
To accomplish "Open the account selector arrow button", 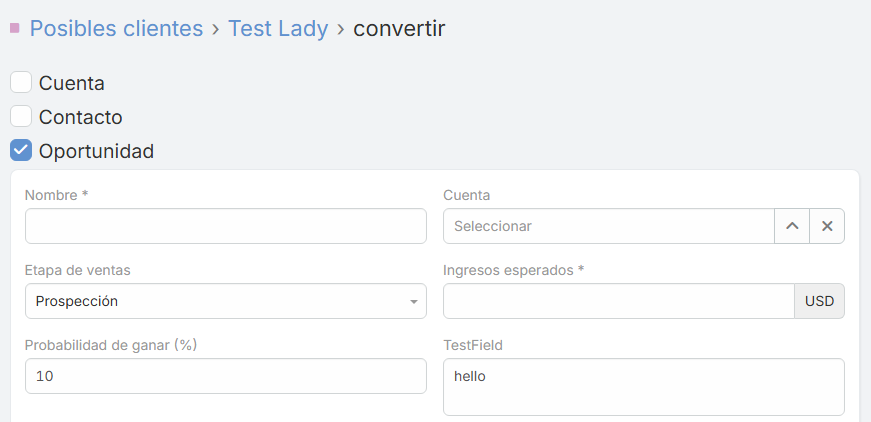I will click(x=792, y=226).
